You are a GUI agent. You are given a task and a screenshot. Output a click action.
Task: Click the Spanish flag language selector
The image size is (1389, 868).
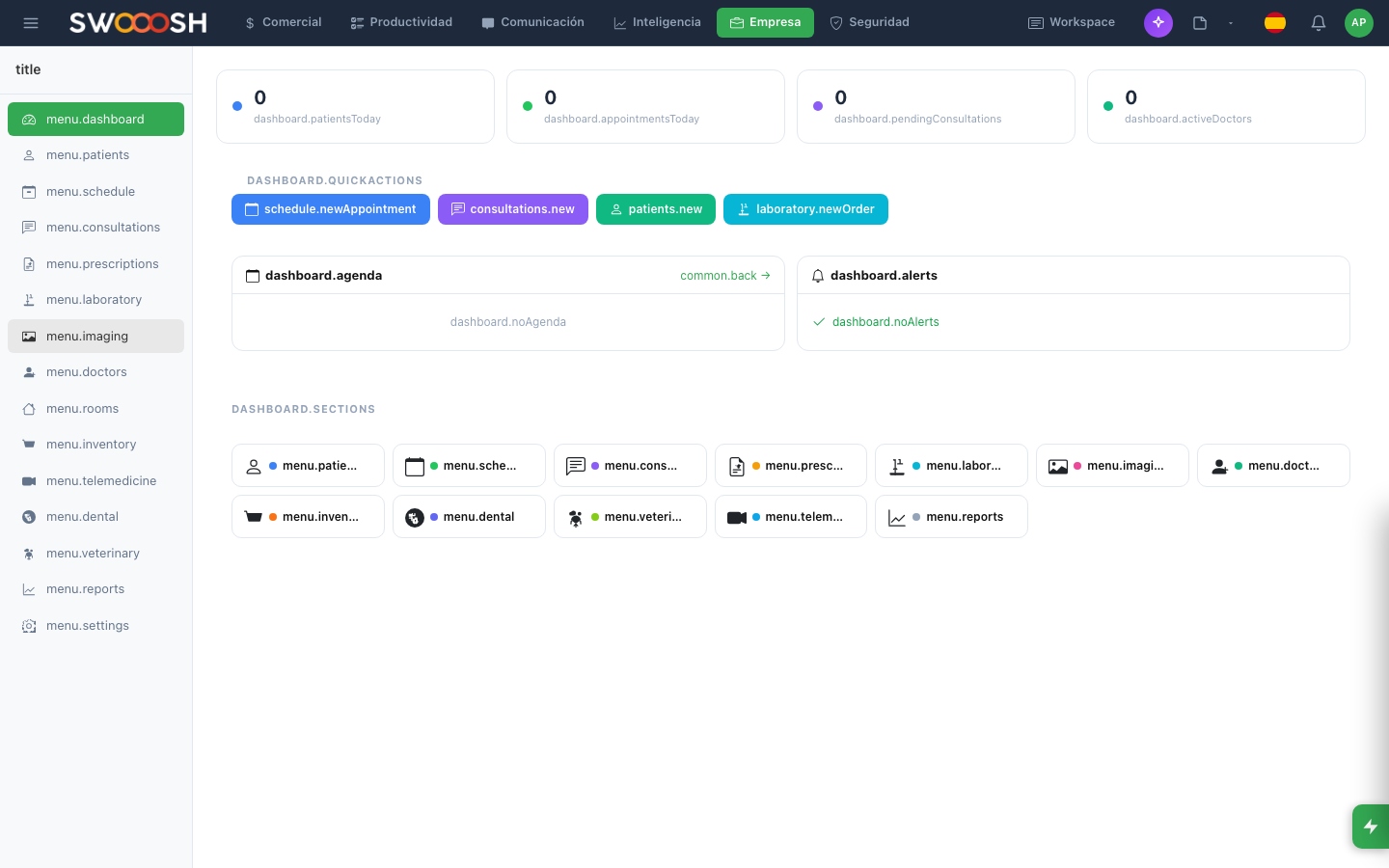point(1274,23)
